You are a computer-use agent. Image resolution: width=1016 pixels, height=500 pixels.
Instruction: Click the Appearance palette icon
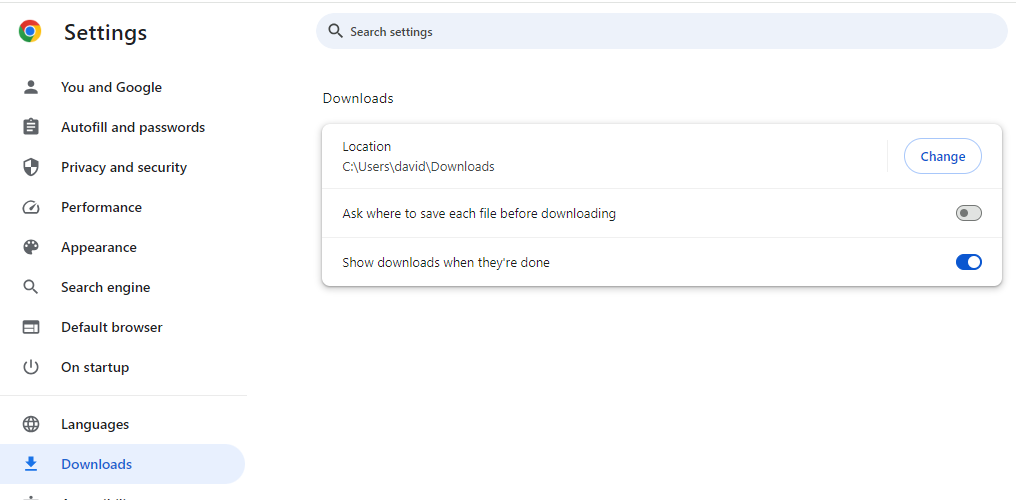pyautogui.click(x=30, y=247)
